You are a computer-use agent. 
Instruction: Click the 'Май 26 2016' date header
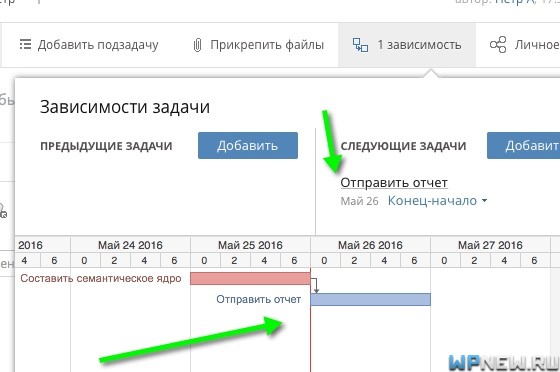pyautogui.click(x=370, y=245)
